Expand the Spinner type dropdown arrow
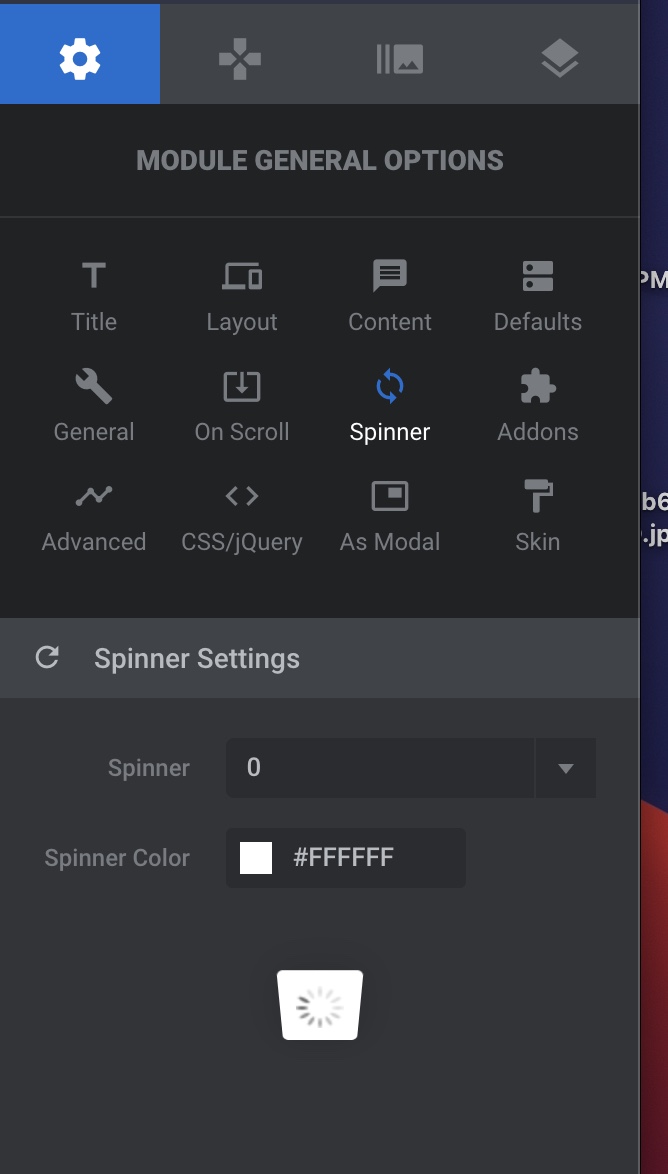Image resolution: width=668 pixels, height=1174 pixels. 565,767
